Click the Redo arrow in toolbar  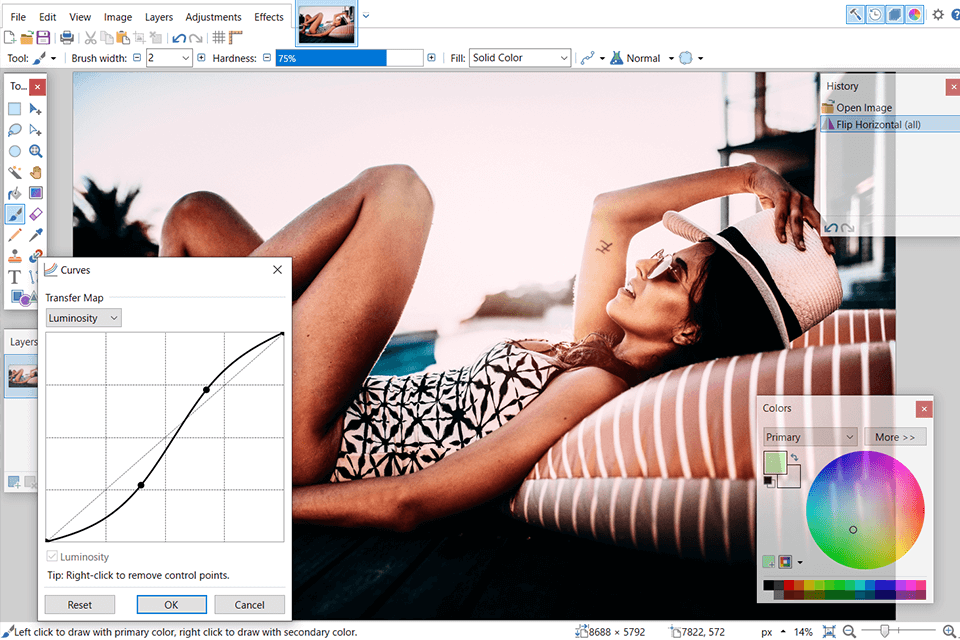[x=196, y=38]
